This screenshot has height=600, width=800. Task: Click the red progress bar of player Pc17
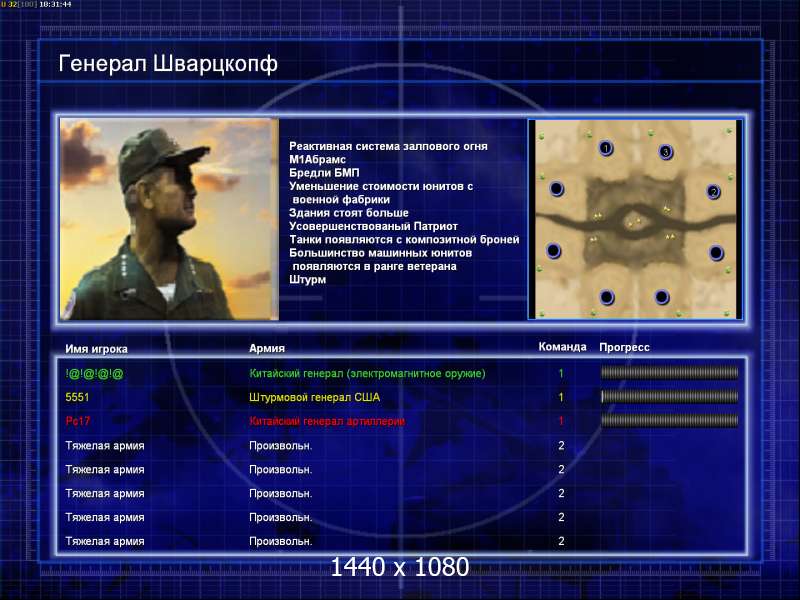[669, 420]
